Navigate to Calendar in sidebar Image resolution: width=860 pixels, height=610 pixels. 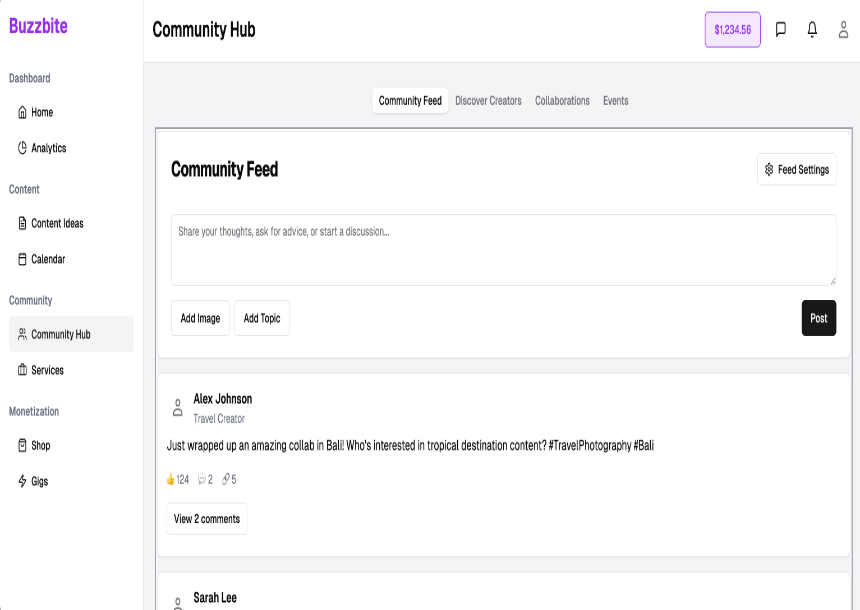[48, 259]
